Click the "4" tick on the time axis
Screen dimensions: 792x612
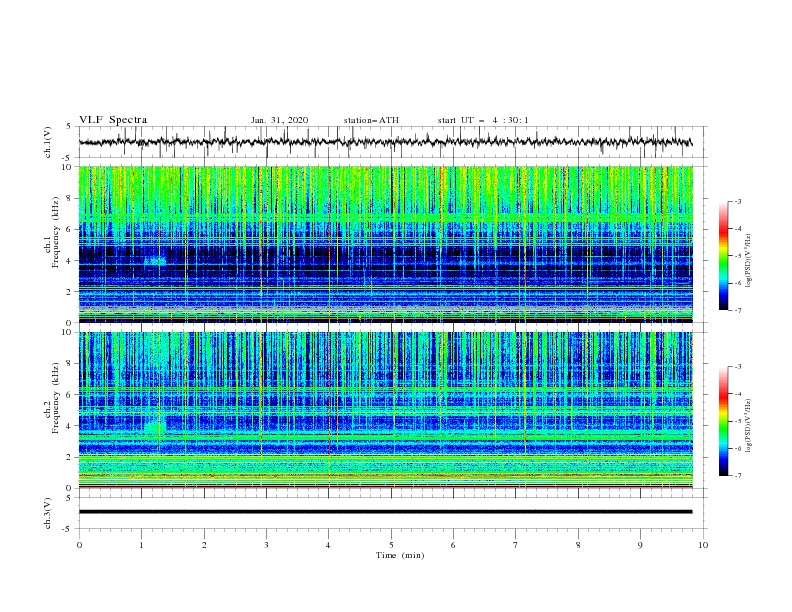click(328, 545)
